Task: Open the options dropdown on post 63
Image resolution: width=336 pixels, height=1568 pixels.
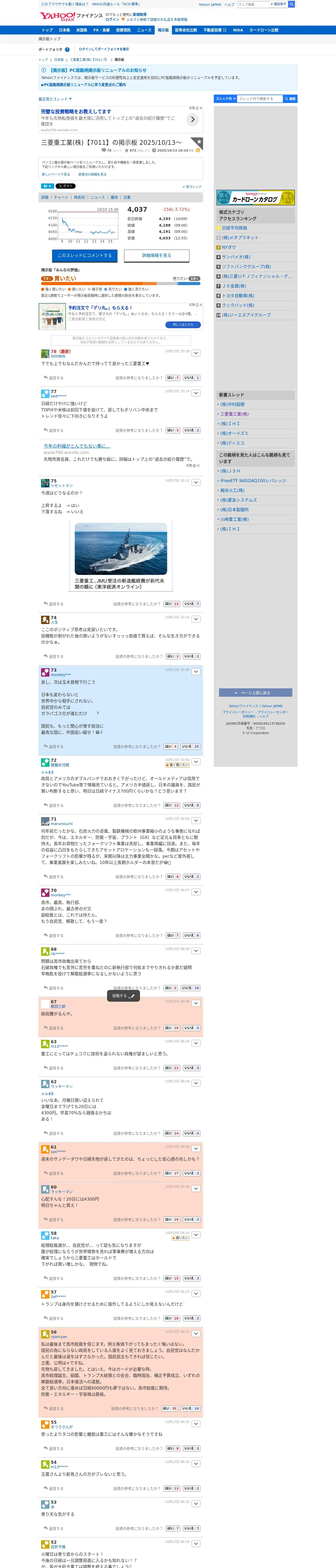Action: (x=196, y=1043)
